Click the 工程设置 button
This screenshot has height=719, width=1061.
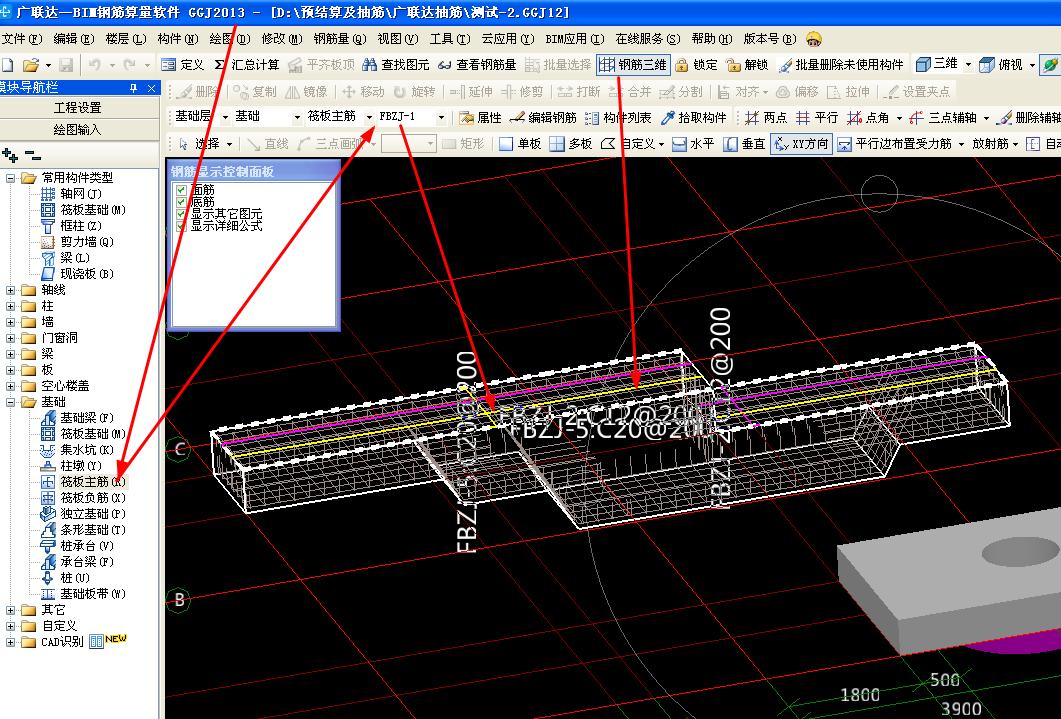[78, 108]
